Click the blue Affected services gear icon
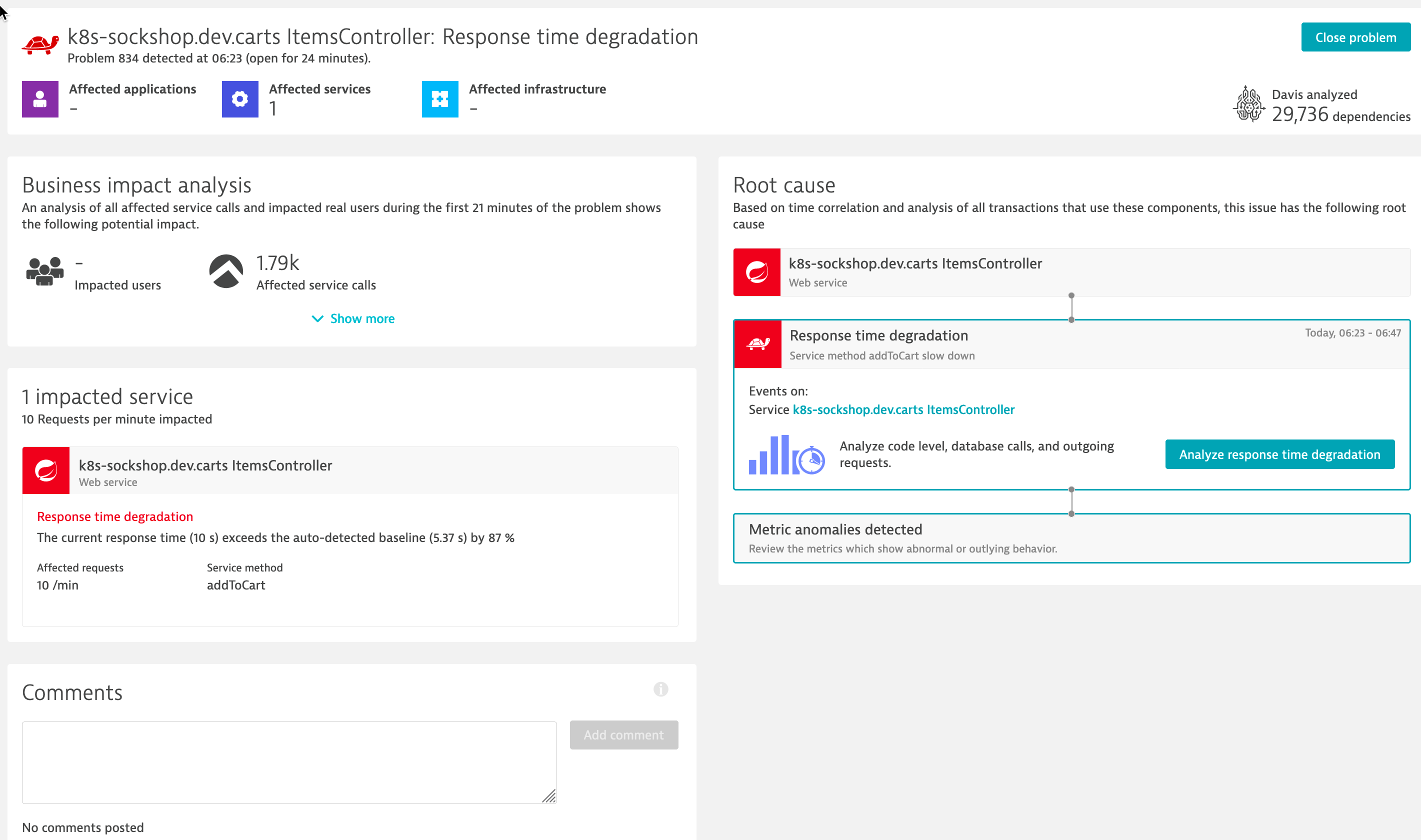 click(x=240, y=99)
